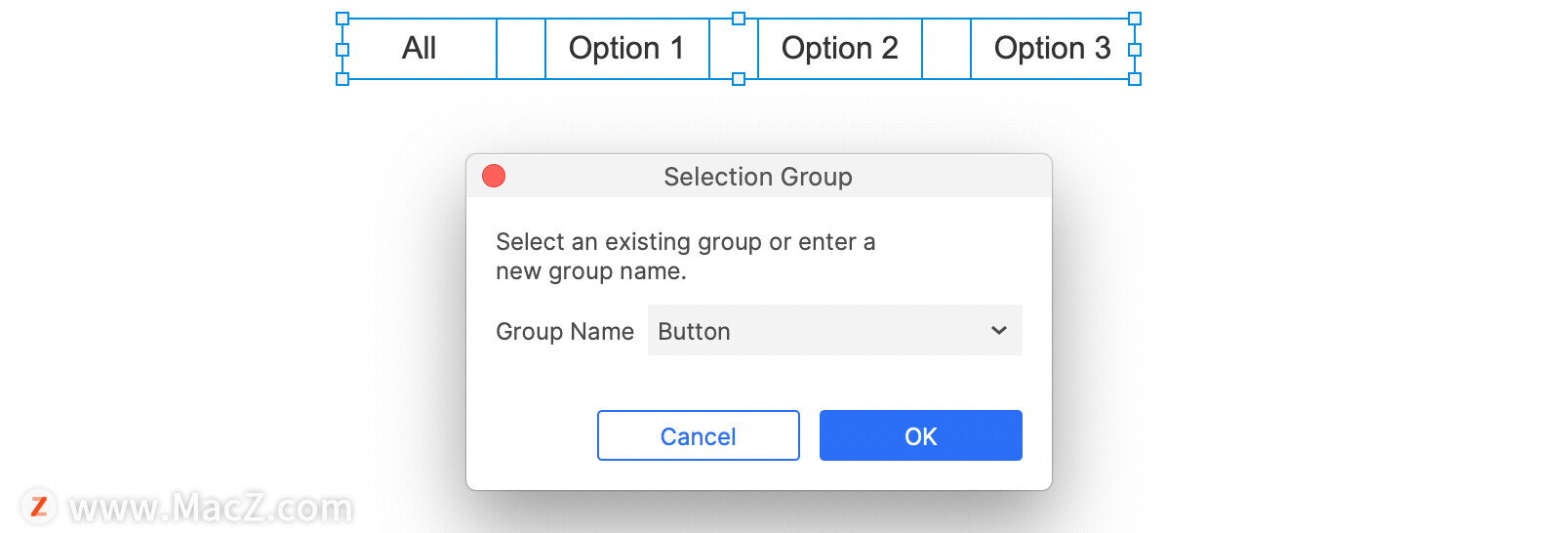The image size is (1568, 533).
Task: Select the Option 3 button widget
Action: [1052, 49]
